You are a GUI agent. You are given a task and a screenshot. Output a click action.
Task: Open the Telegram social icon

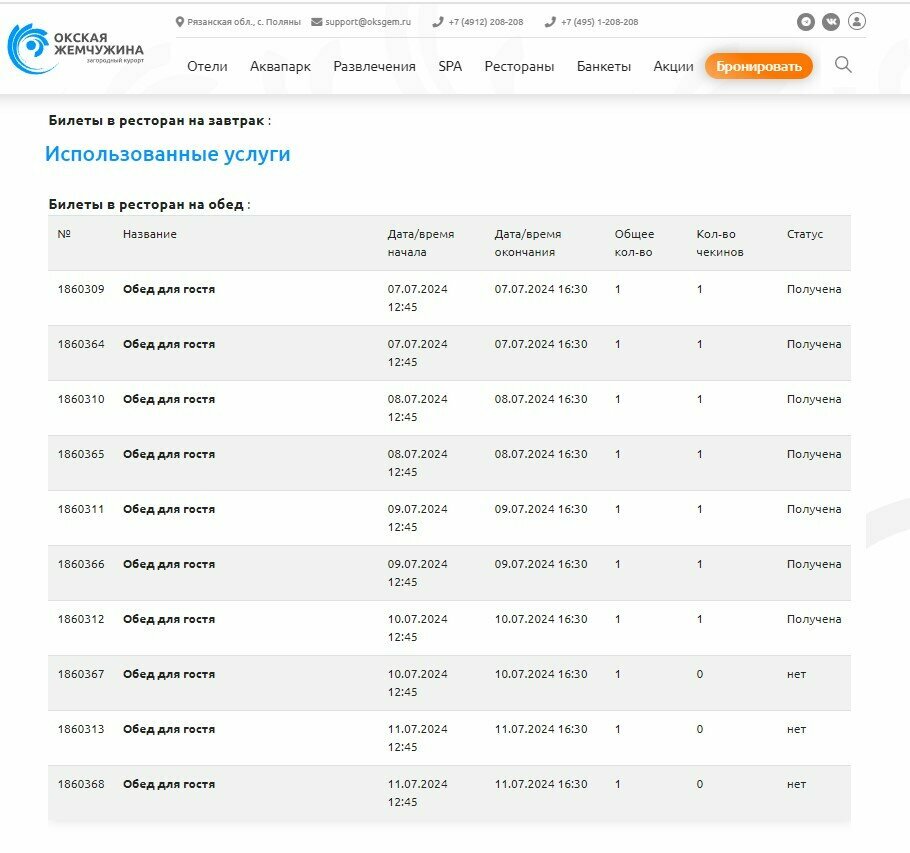tap(806, 22)
